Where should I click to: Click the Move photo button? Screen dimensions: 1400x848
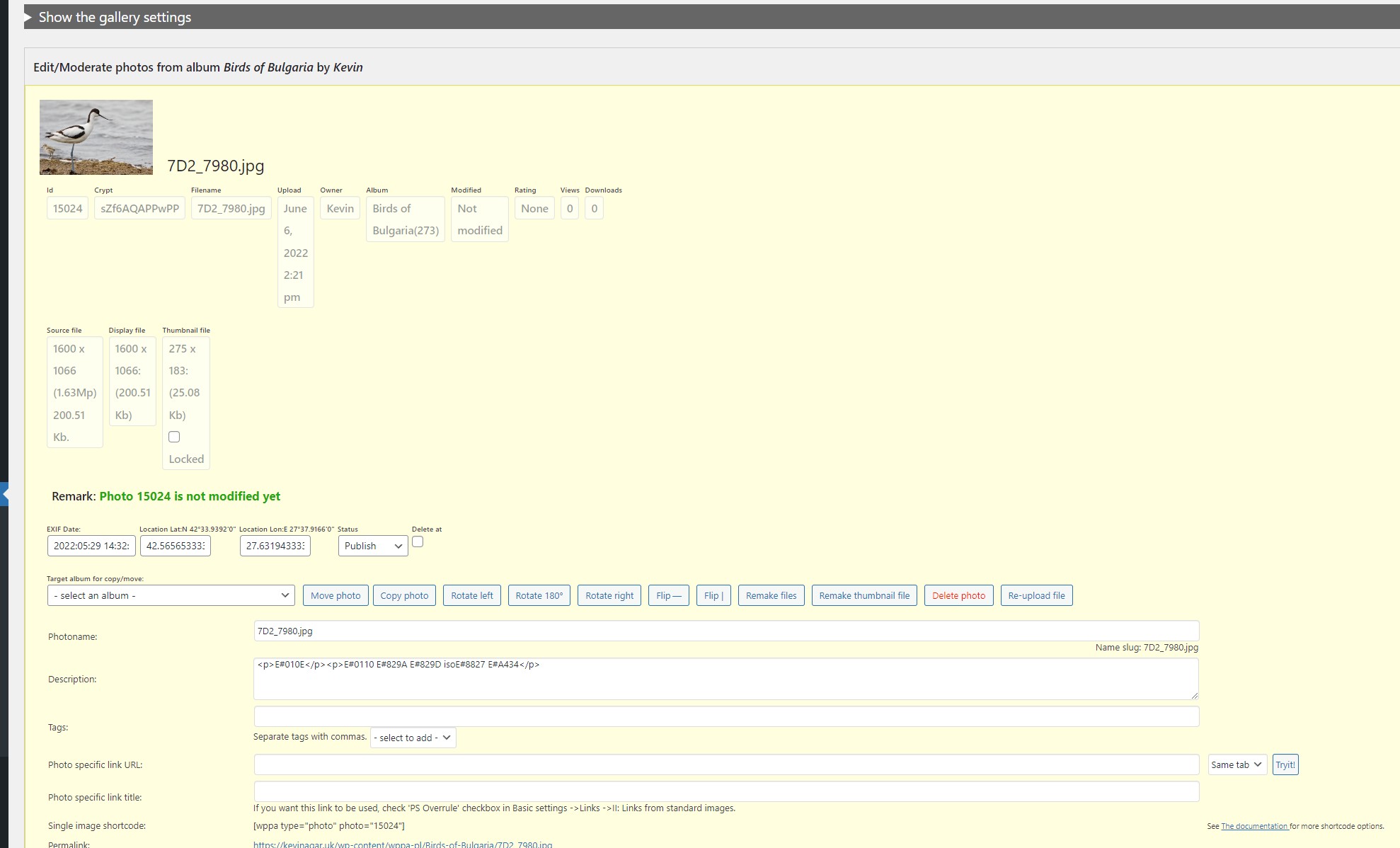point(335,595)
